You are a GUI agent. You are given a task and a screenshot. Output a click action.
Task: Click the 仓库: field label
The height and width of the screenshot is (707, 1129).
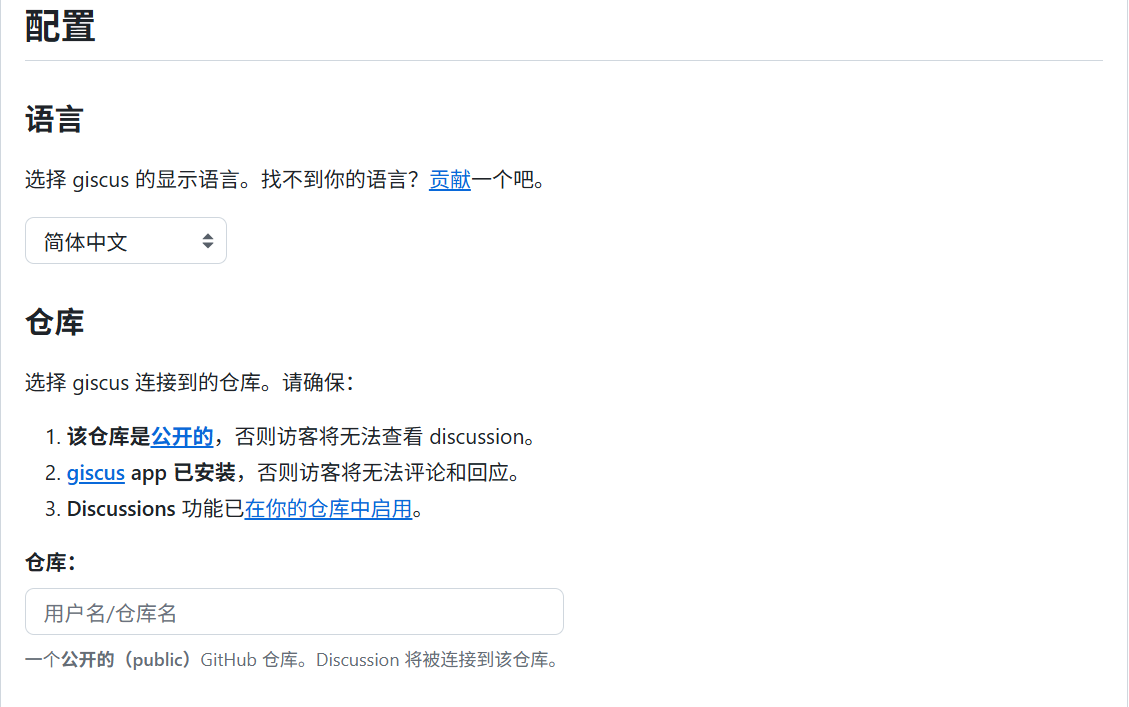point(50,563)
